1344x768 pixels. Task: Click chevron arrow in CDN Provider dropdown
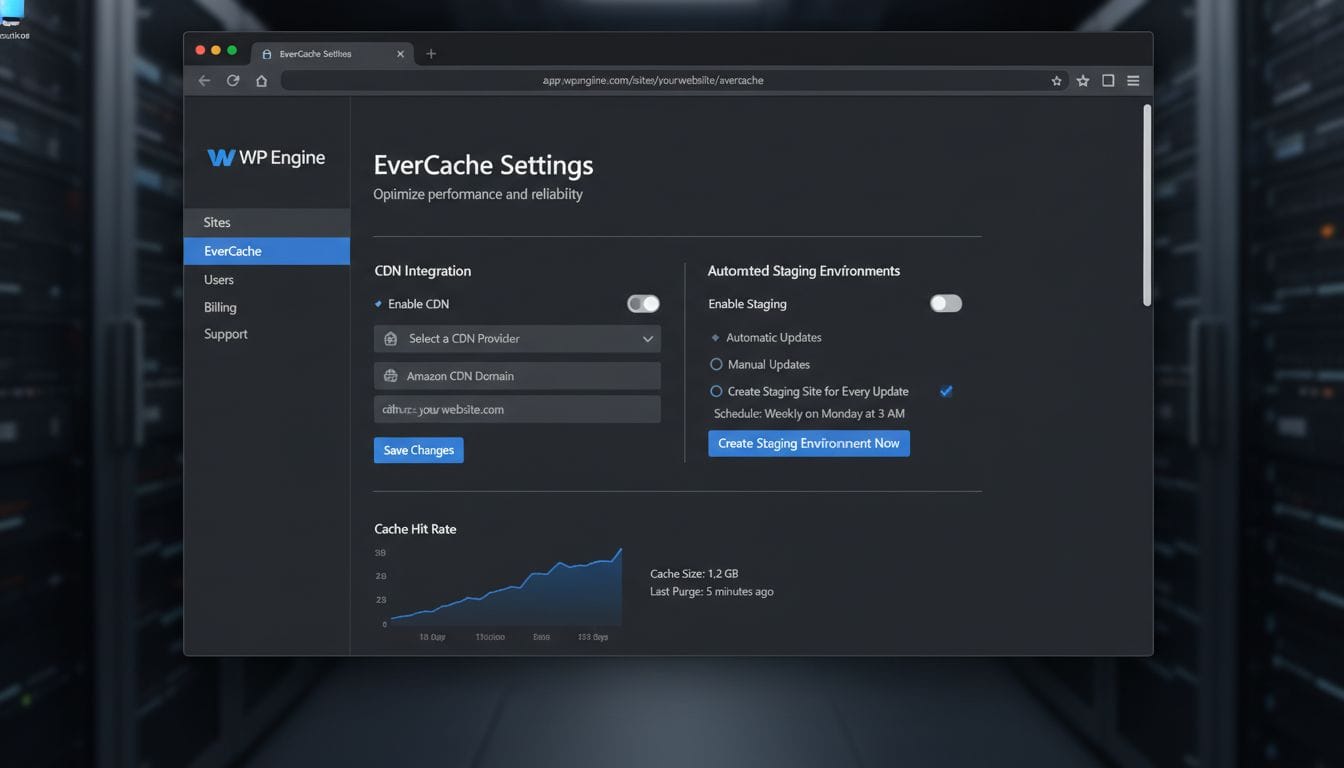(x=648, y=339)
